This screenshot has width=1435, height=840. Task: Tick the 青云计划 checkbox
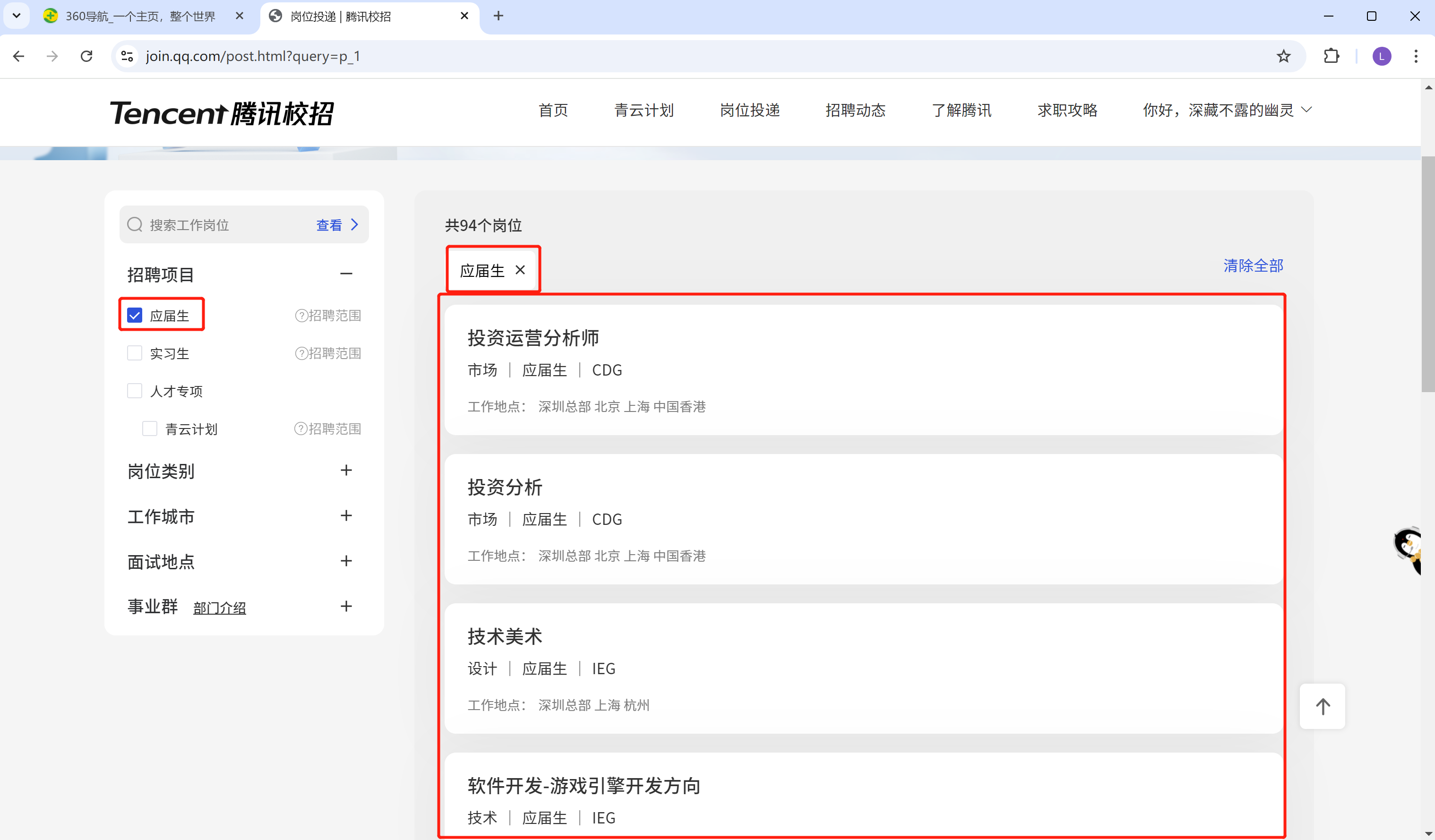point(150,428)
